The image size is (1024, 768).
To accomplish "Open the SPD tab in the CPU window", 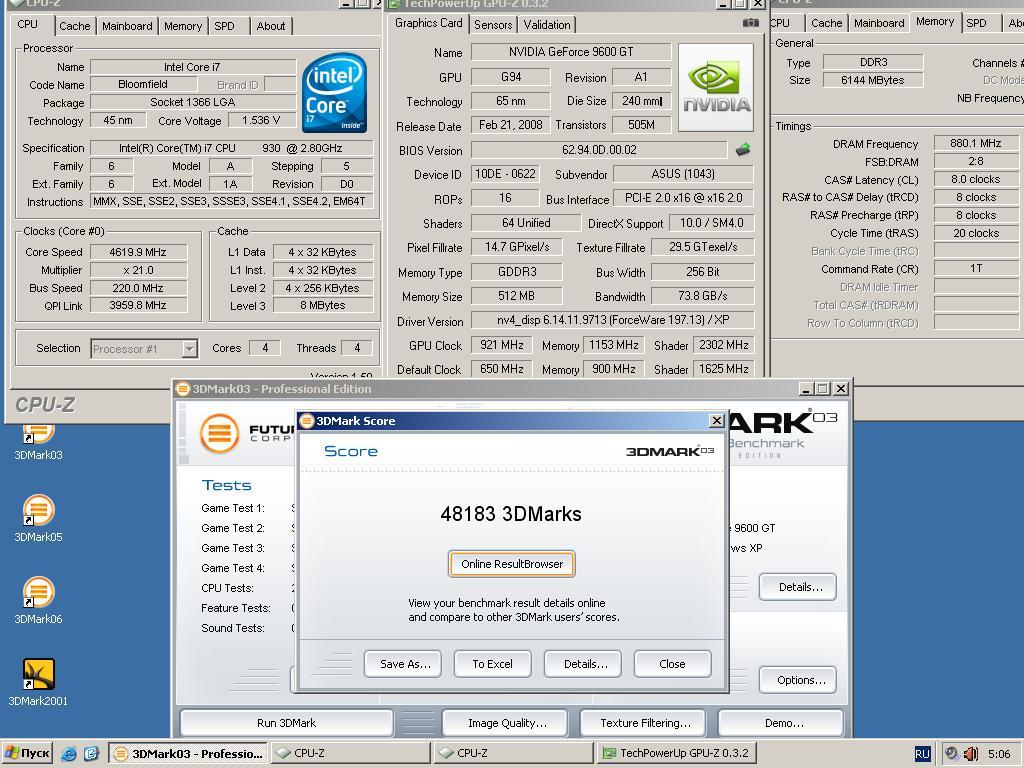I will [224, 26].
